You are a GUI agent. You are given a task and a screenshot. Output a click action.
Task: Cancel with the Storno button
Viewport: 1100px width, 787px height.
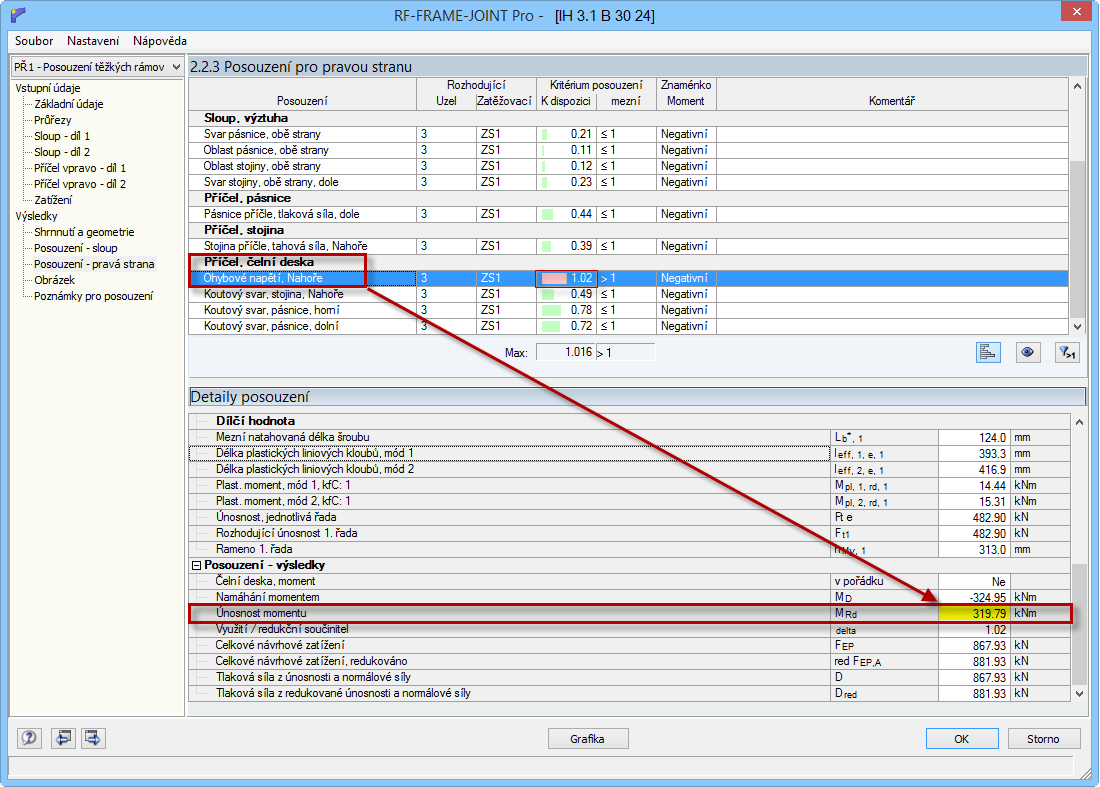coord(1043,739)
